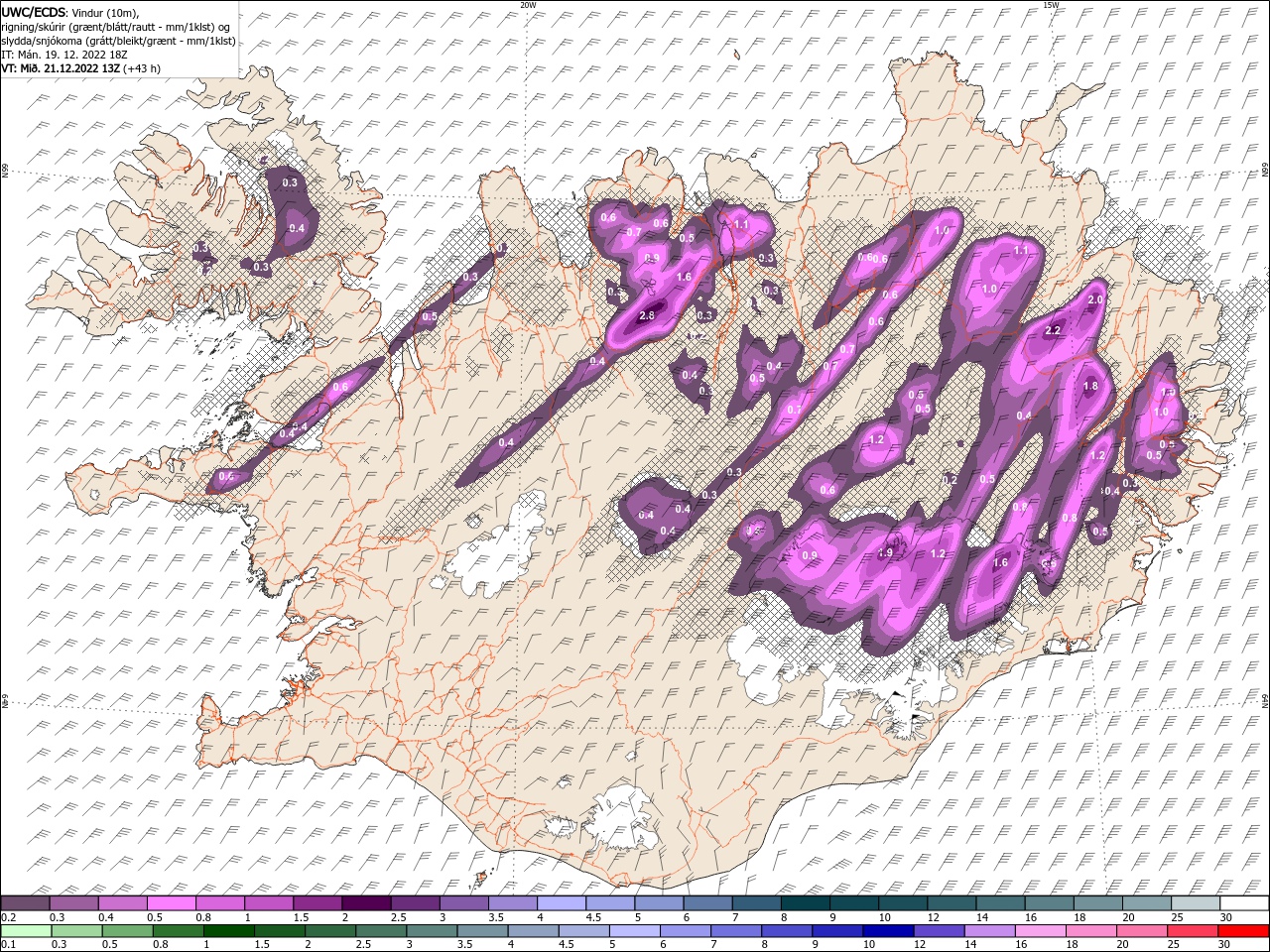This screenshot has height=952, width=1270.
Task: Click the white swatch ending the snow legend
Action: [x=1243, y=902]
